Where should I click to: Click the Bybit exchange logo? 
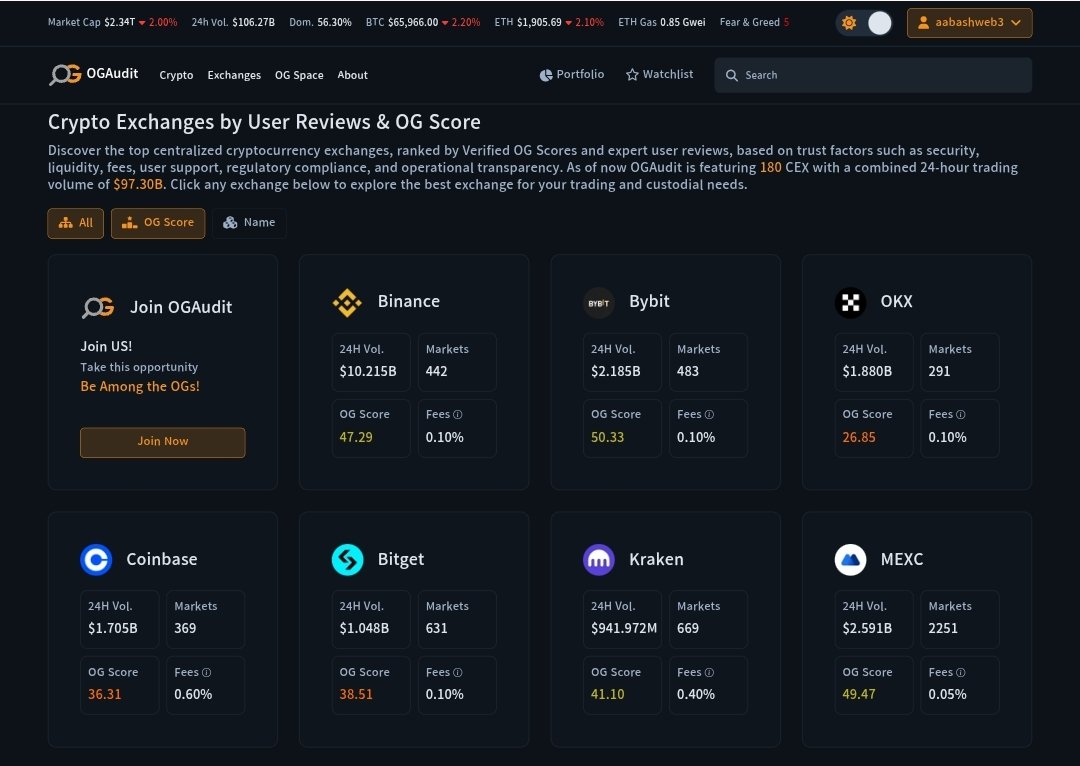[x=598, y=302]
